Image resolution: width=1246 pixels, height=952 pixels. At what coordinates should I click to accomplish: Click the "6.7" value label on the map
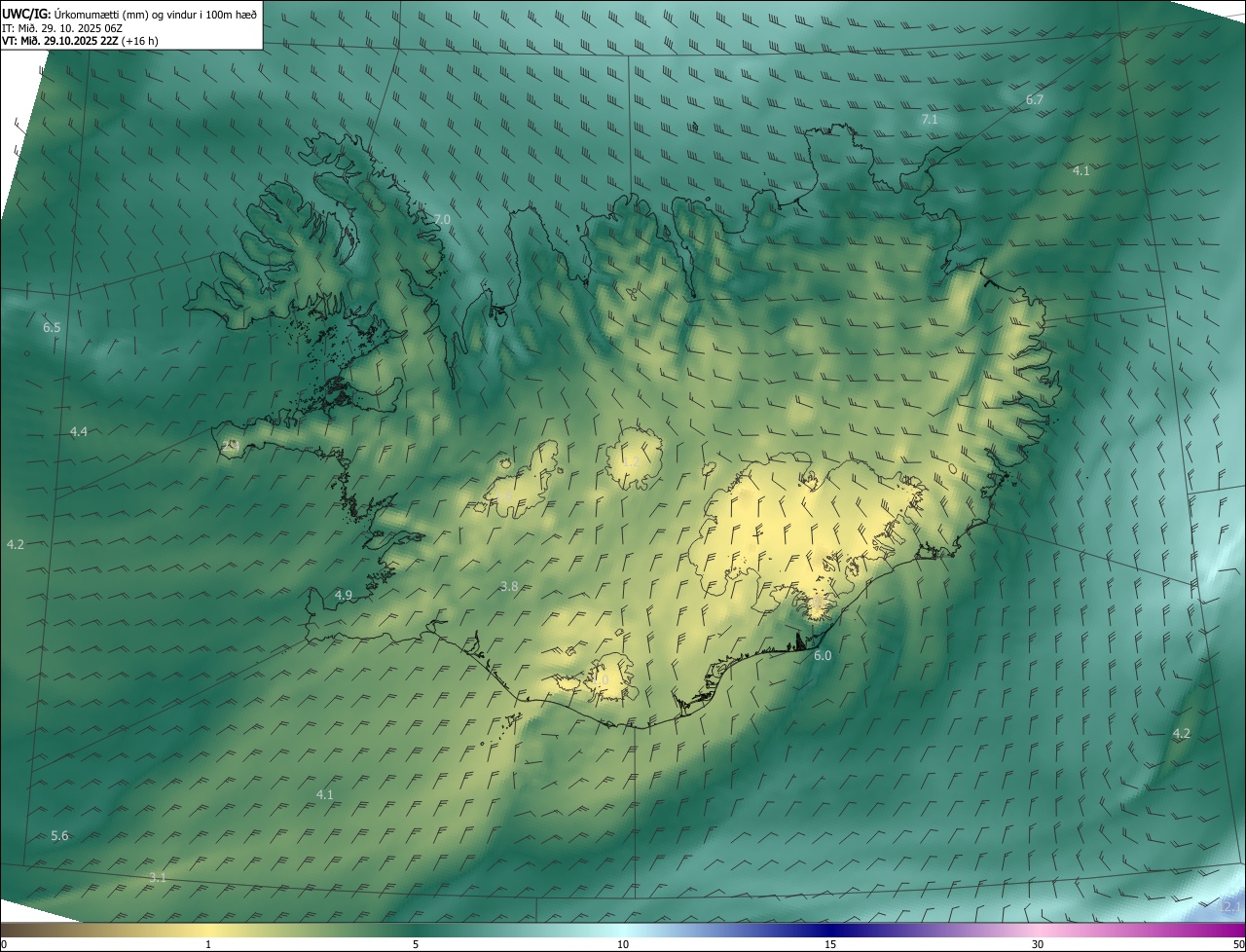(x=1035, y=99)
